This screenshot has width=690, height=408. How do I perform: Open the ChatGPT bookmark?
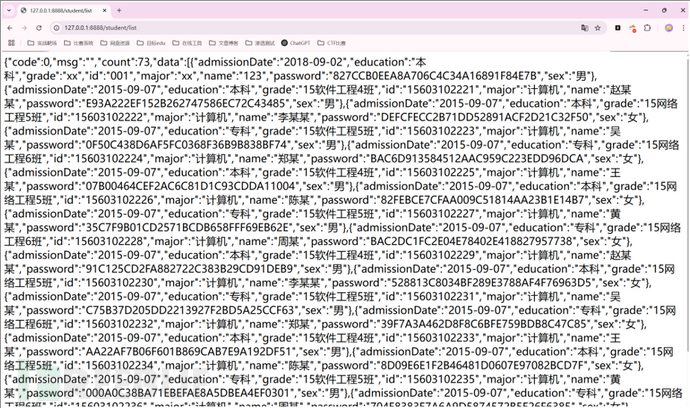pos(296,43)
